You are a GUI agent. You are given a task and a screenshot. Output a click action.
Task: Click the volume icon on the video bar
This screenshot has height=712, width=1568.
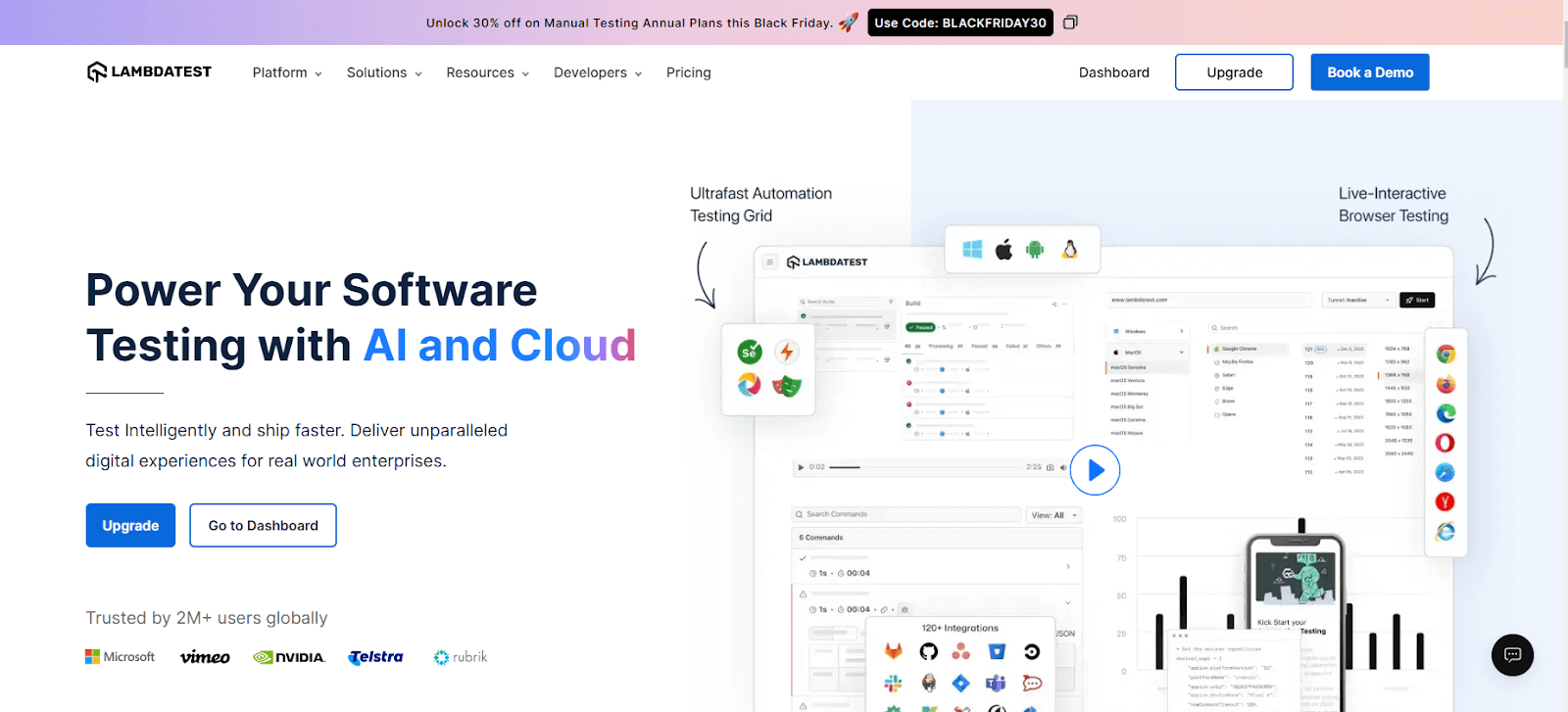point(1063,467)
